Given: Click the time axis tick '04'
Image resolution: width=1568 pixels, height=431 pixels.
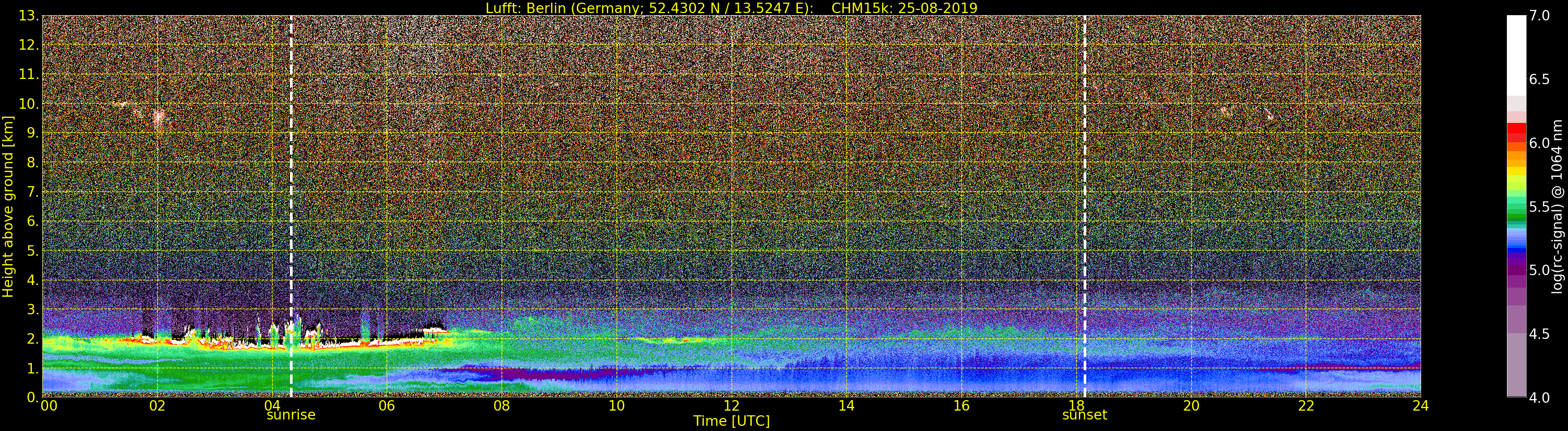Looking at the screenshot, I should [x=272, y=405].
